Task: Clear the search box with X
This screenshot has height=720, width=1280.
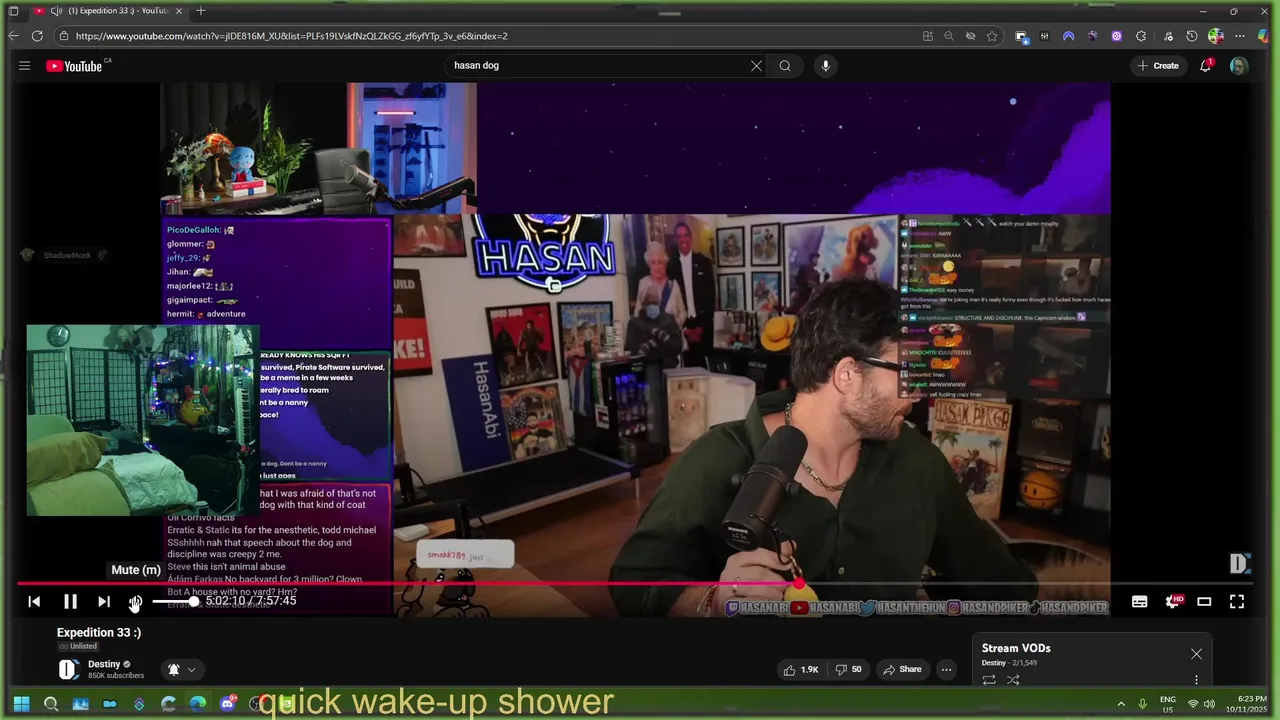Action: point(756,66)
